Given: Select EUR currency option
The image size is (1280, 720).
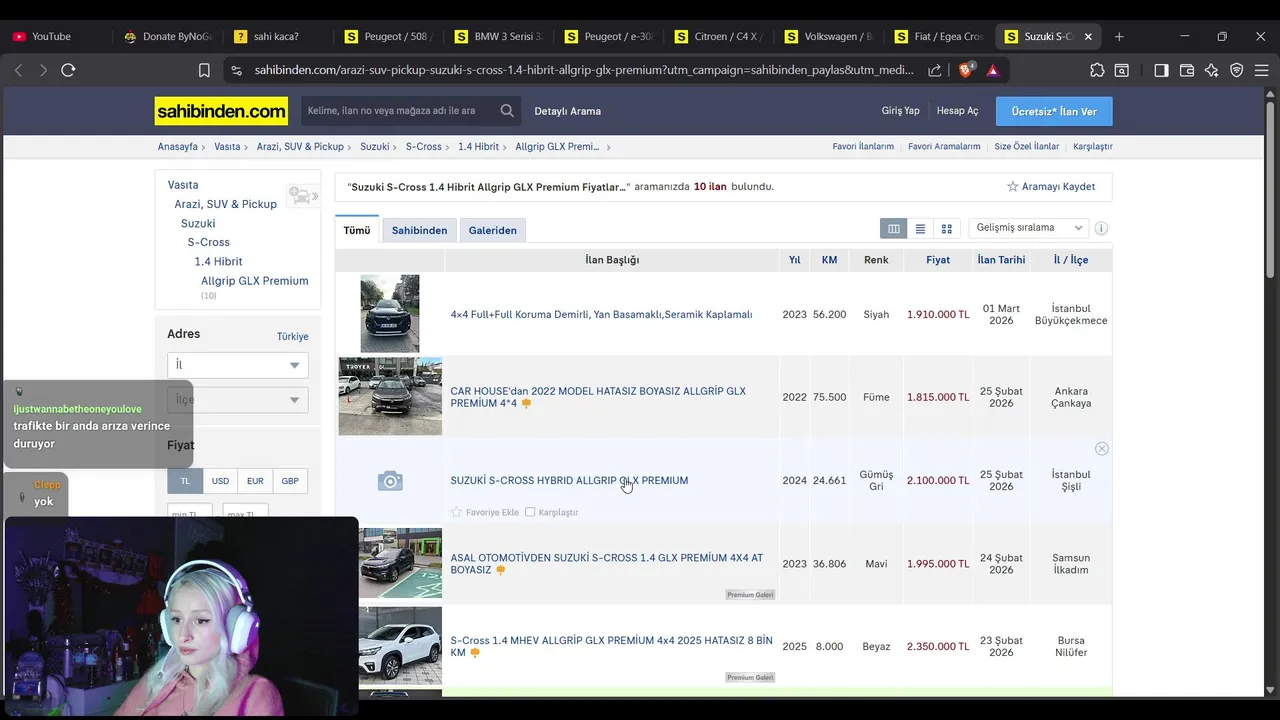Looking at the screenshot, I should tap(255, 481).
